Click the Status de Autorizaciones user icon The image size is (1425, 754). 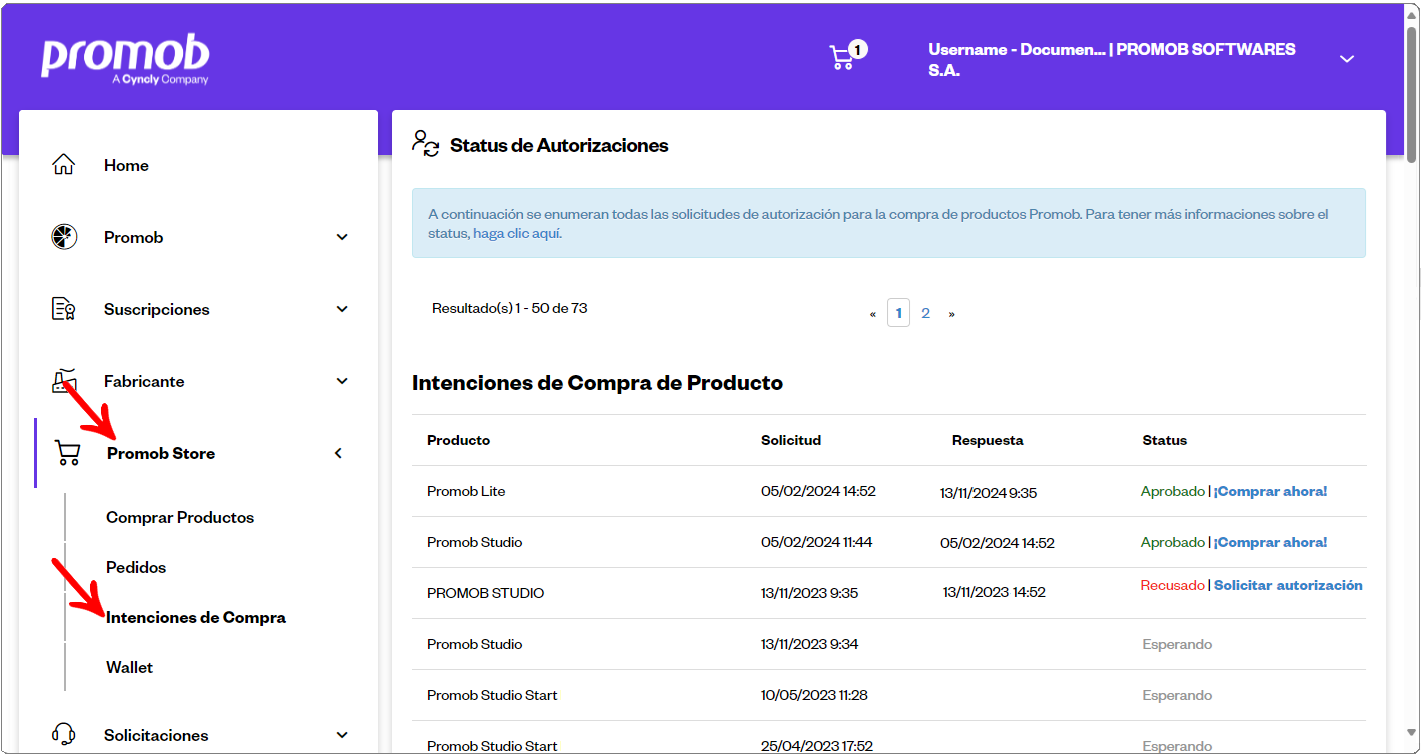coord(426,144)
